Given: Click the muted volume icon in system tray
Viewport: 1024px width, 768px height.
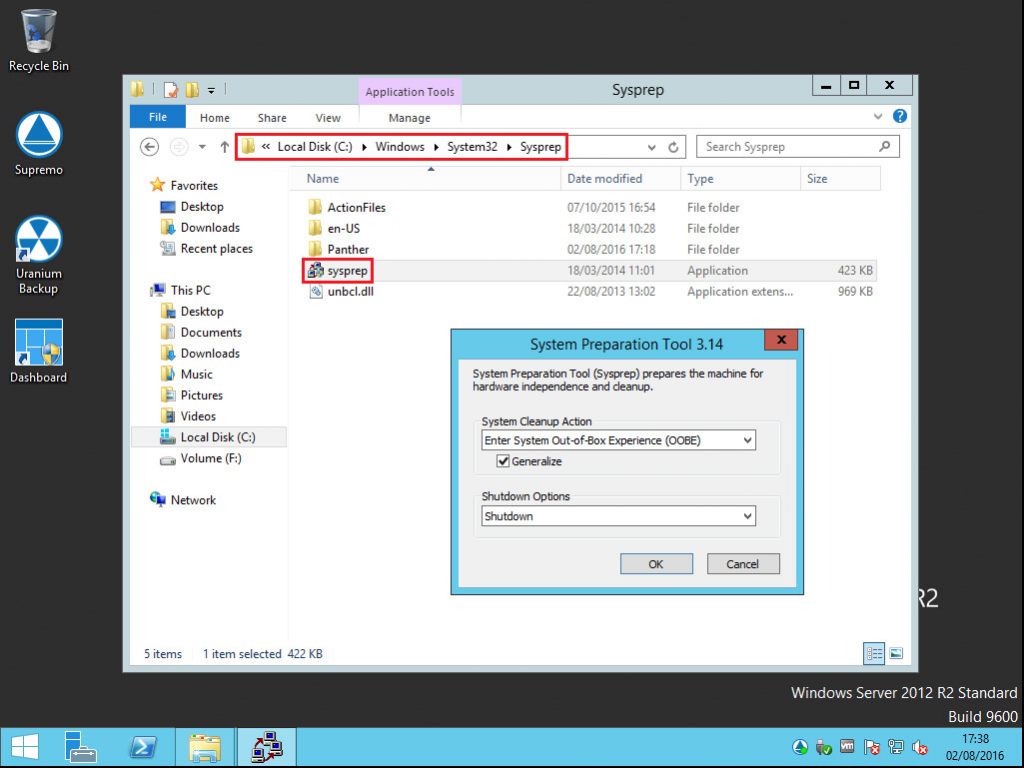Looking at the screenshot, I should tap(920, 747).
